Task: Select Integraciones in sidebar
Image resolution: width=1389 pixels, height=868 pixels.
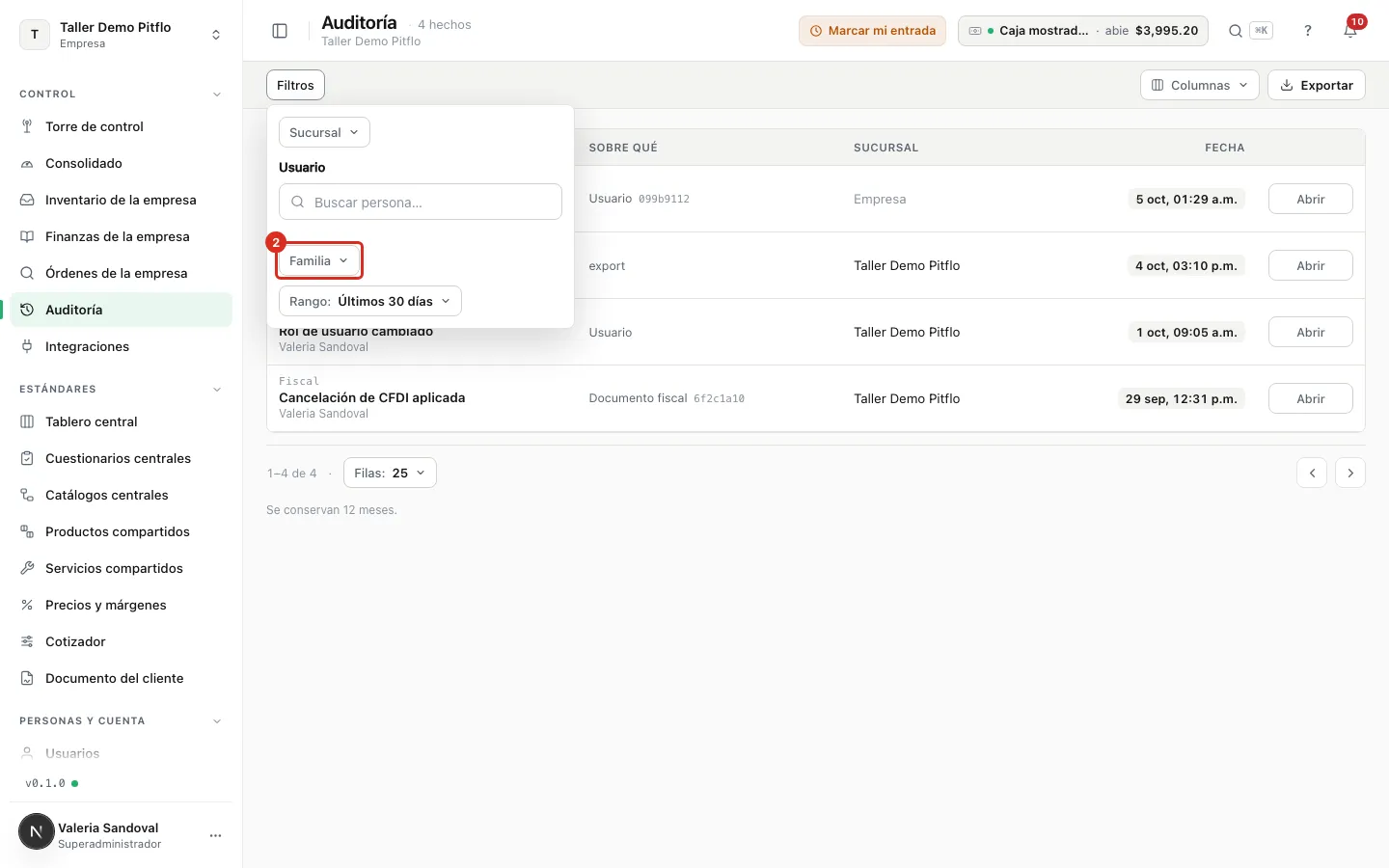Action: pos(122,346)
